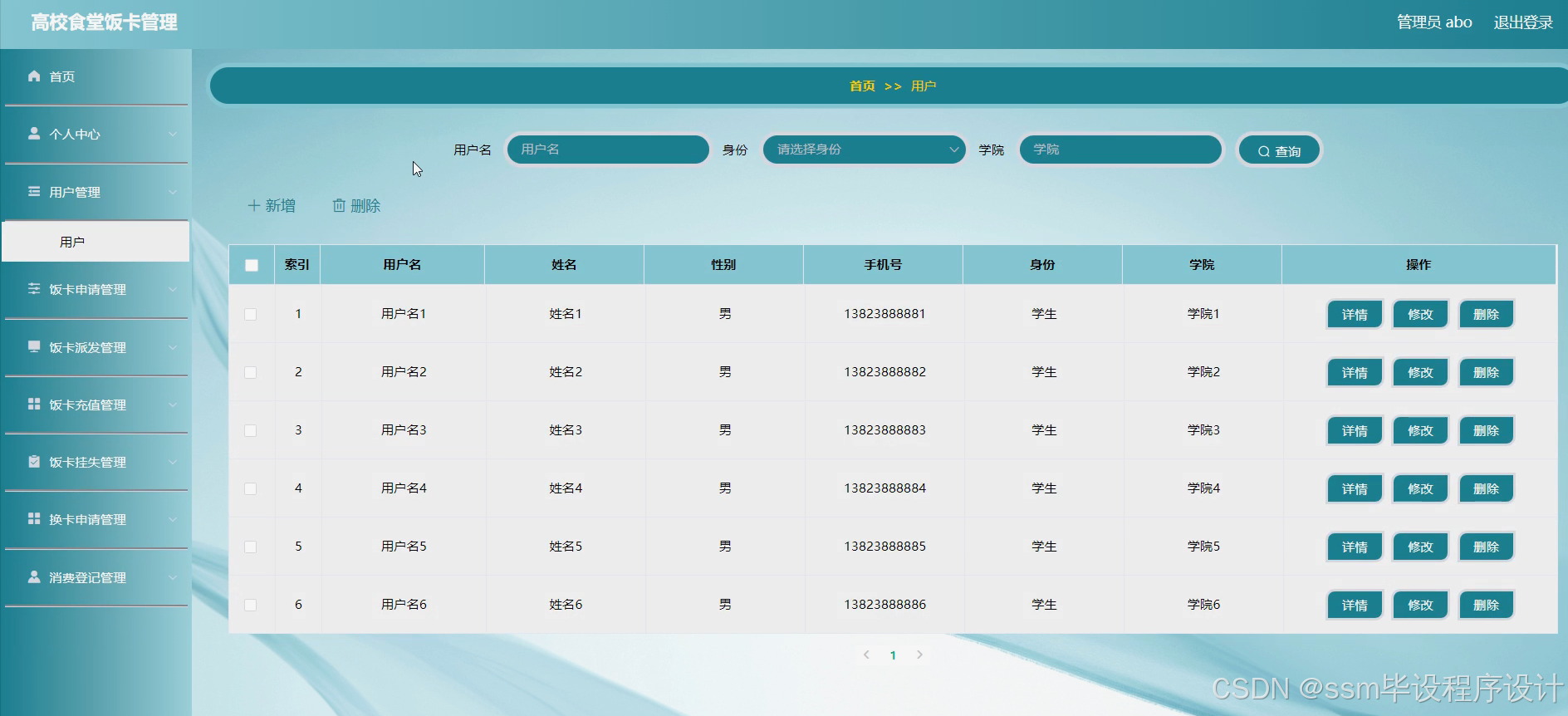Click the person icon beside 消费登记管理

(34, 577)
